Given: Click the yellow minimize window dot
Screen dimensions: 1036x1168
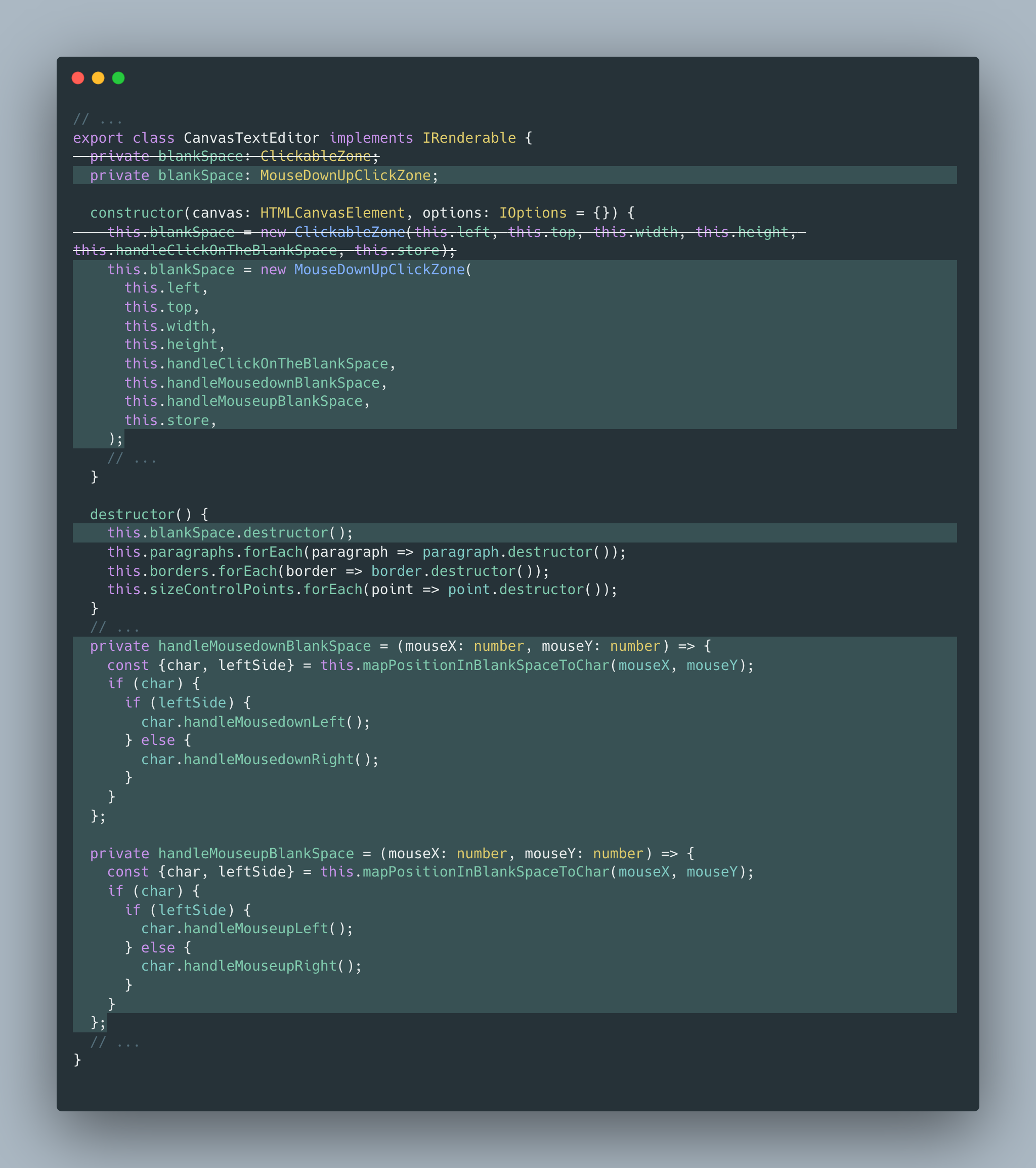Looking at the screenshot, I should (x=98, y=78).
